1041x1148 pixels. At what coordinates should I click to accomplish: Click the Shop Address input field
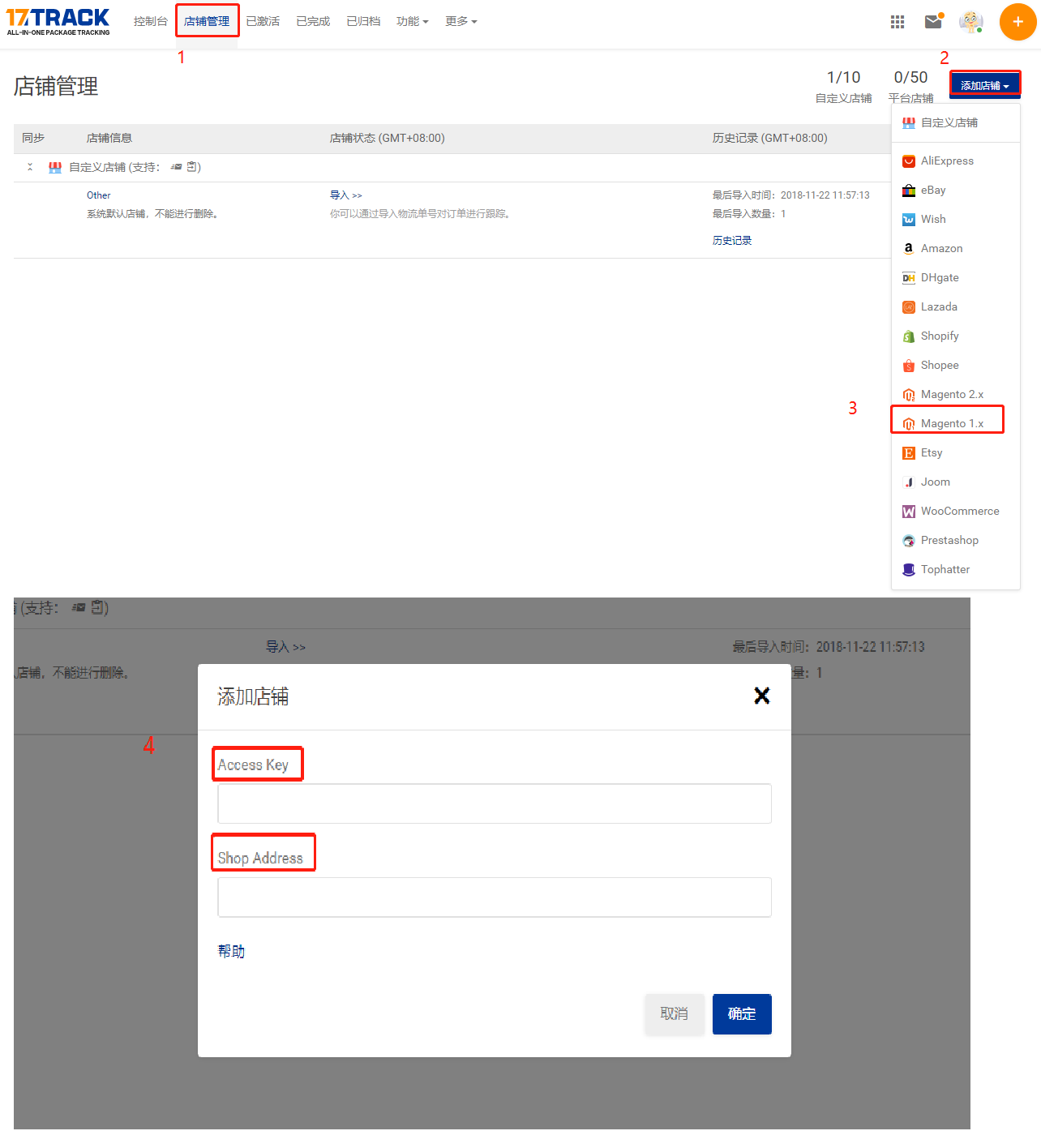coord(495,897)
